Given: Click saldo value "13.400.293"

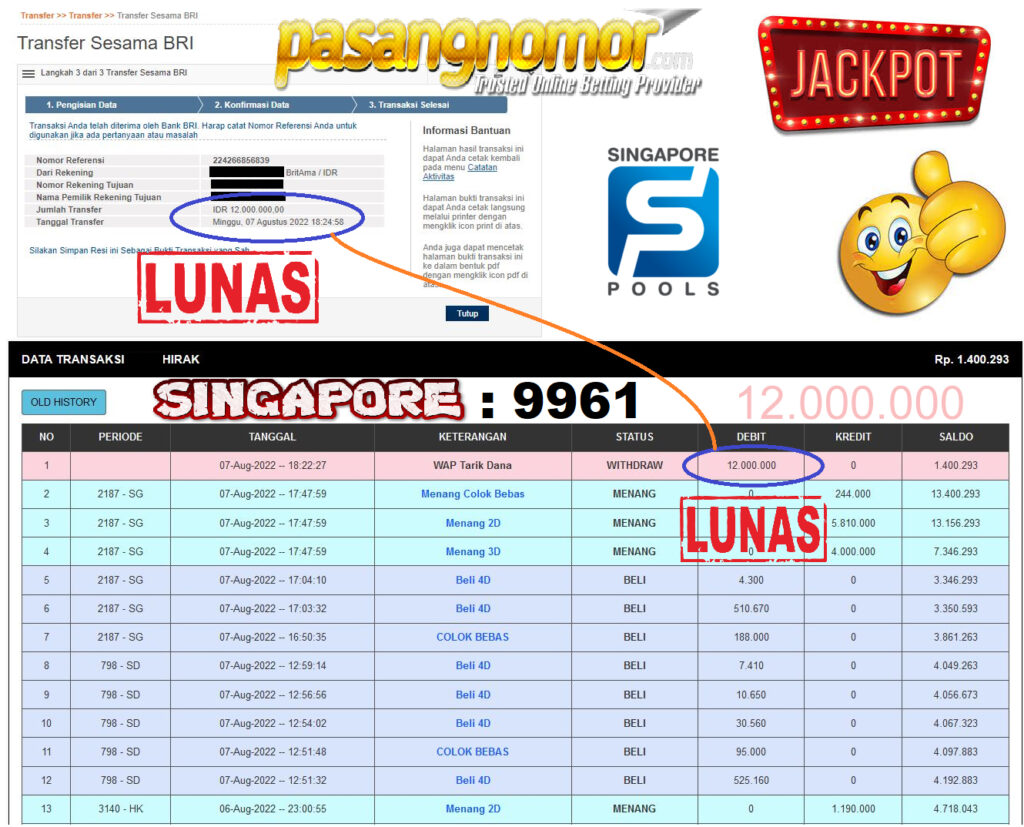Looking at the screenshot, I should click(x=955, y=494).
